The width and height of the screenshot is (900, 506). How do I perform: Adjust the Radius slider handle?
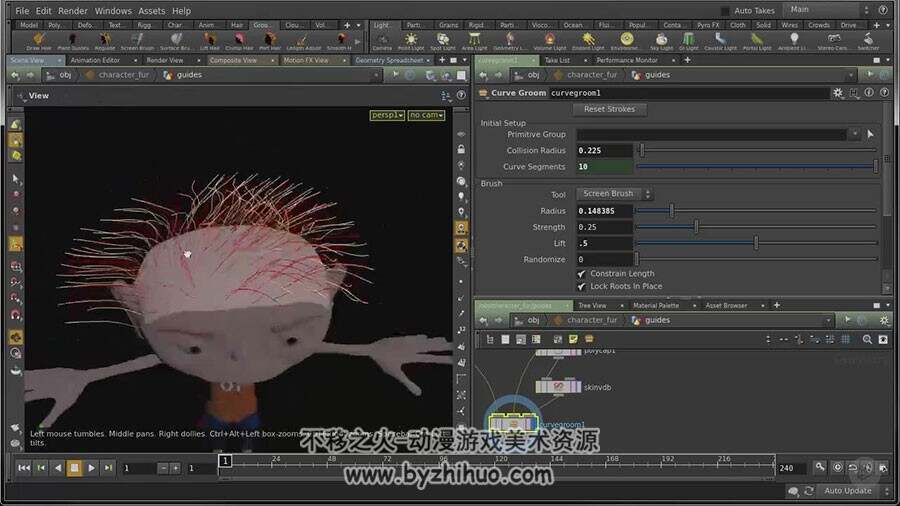pyautogui.click(x=672, y=211)
